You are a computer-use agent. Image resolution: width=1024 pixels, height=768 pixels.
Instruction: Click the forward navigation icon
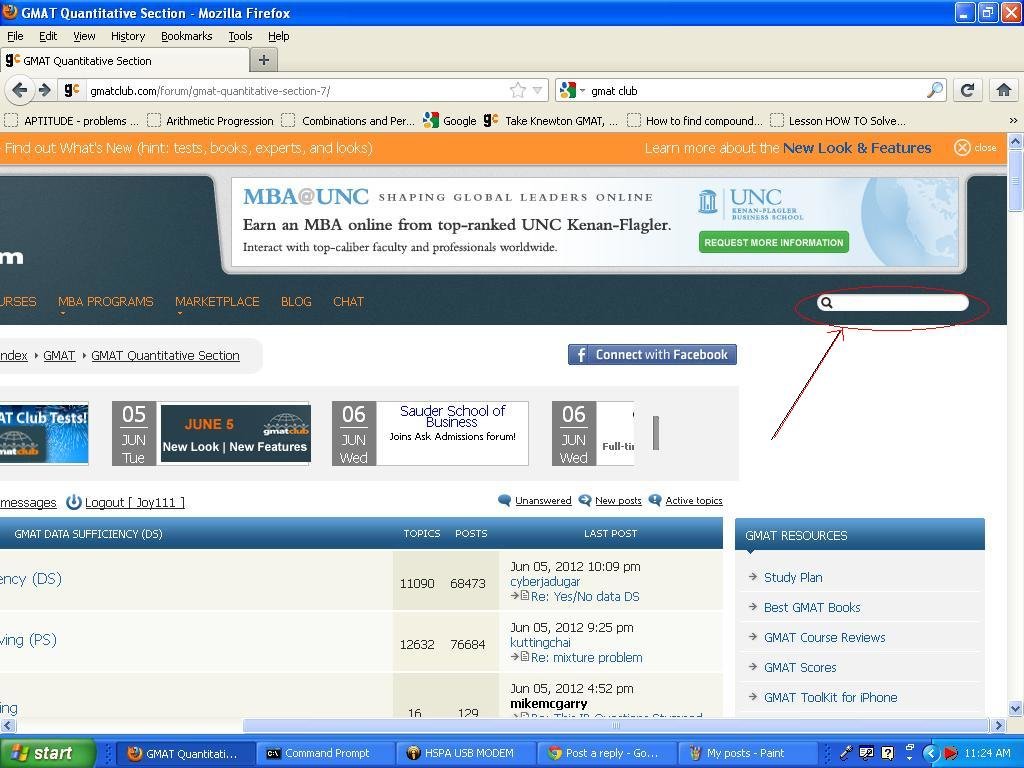(45, 90)
